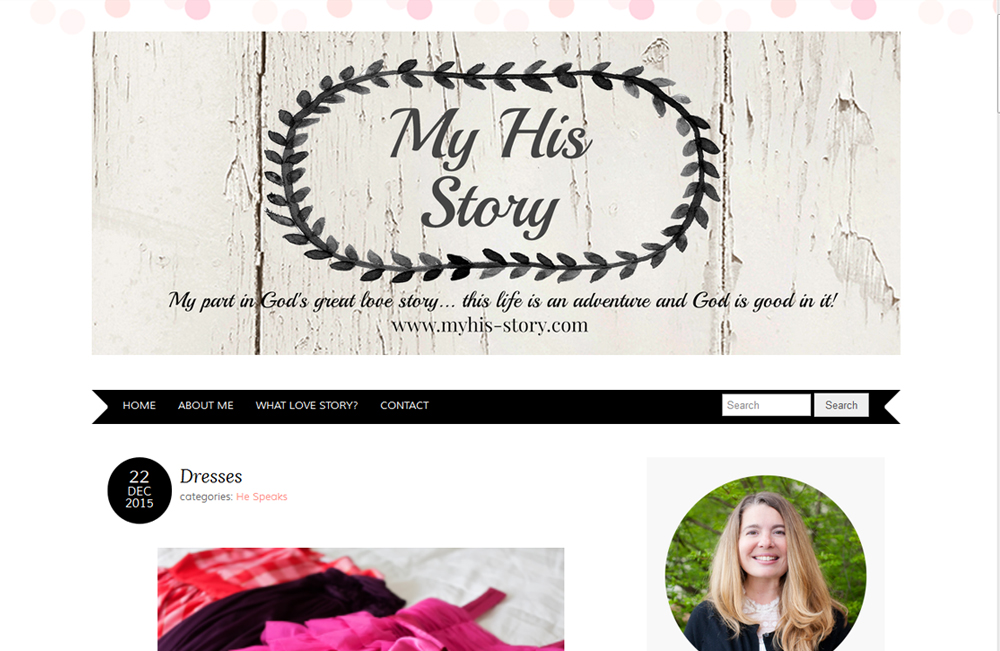Screen dimensions: 1000x651
Task: Open the CONTACT page
Action: tap(404, 406)
